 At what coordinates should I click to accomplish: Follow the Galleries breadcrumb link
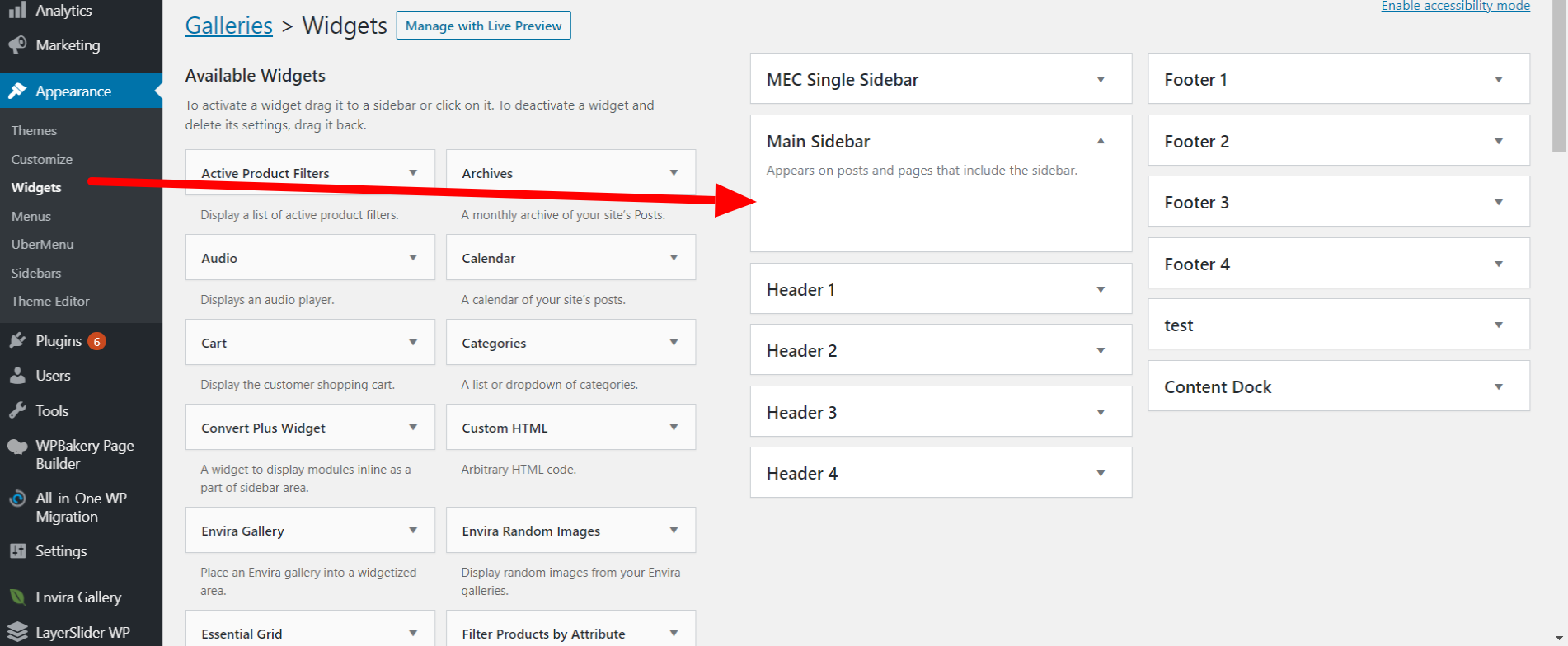click(228, 26)
